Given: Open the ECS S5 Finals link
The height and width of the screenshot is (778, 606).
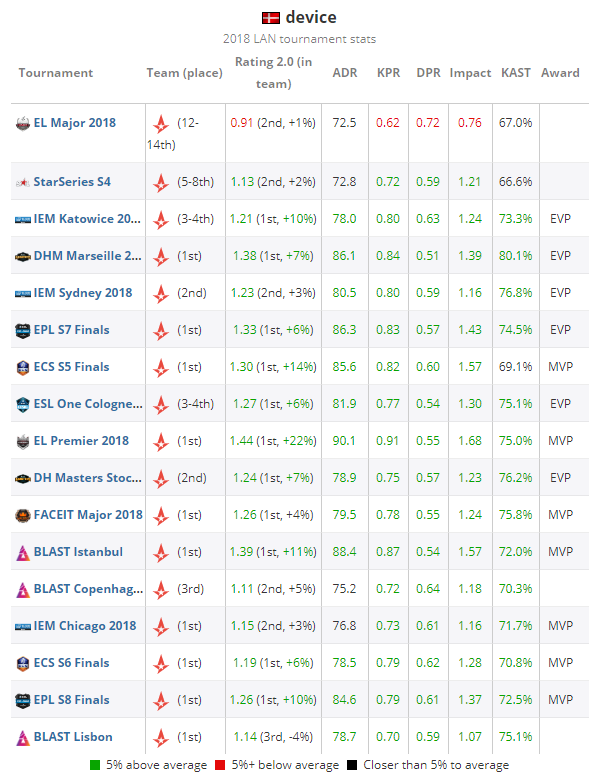Looking at the screenshot, I should 71,367.
